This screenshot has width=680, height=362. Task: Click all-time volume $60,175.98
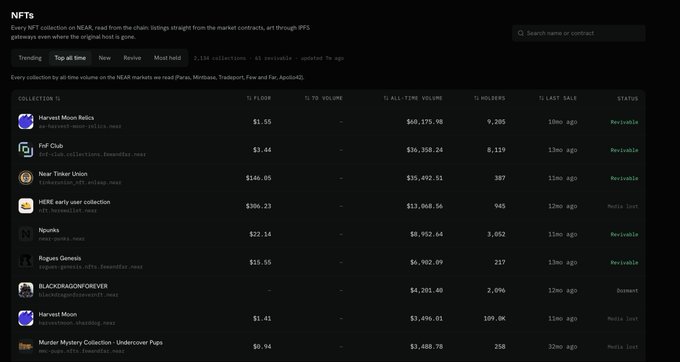point(425,122)
